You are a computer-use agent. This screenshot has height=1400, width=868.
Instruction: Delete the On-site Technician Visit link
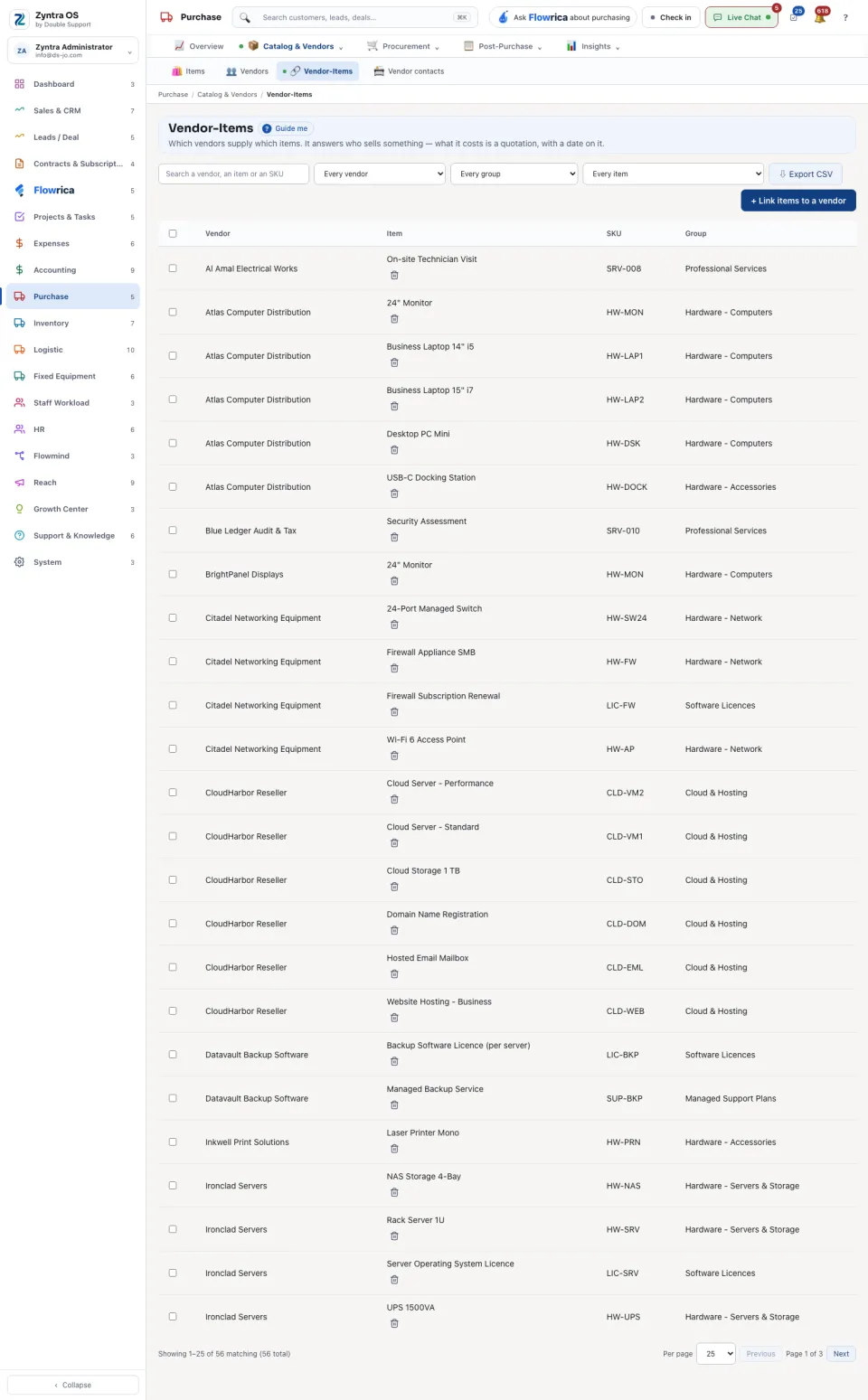point(394,276)
